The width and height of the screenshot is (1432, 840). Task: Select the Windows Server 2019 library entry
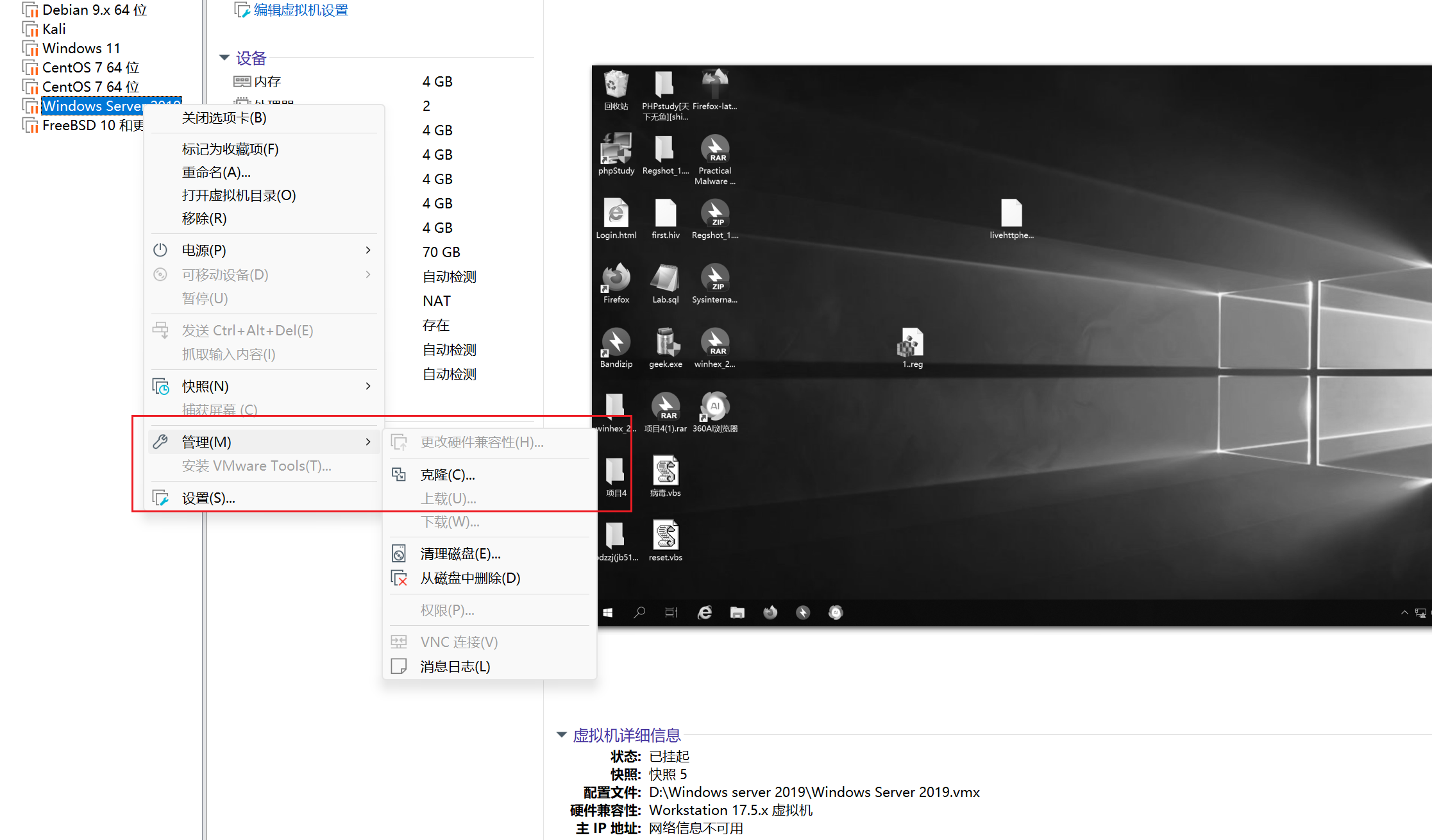pos(112,106)
